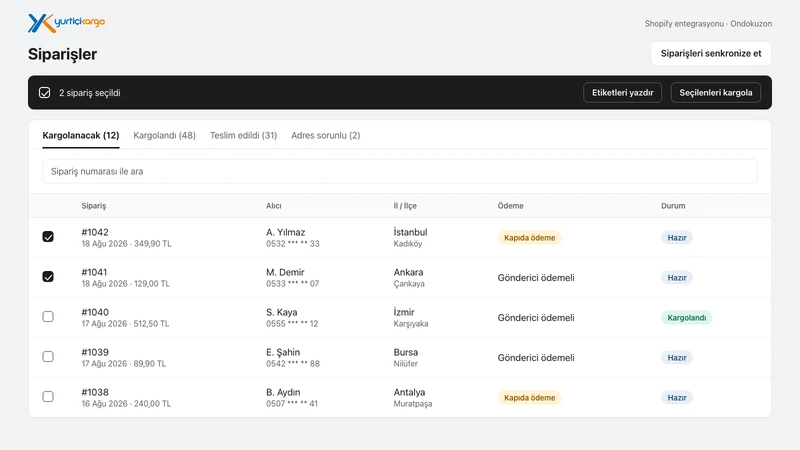The width and height of the screenshot is (800, 450).
Task: Select order #1040 checkbox
Action: [48, 317]
